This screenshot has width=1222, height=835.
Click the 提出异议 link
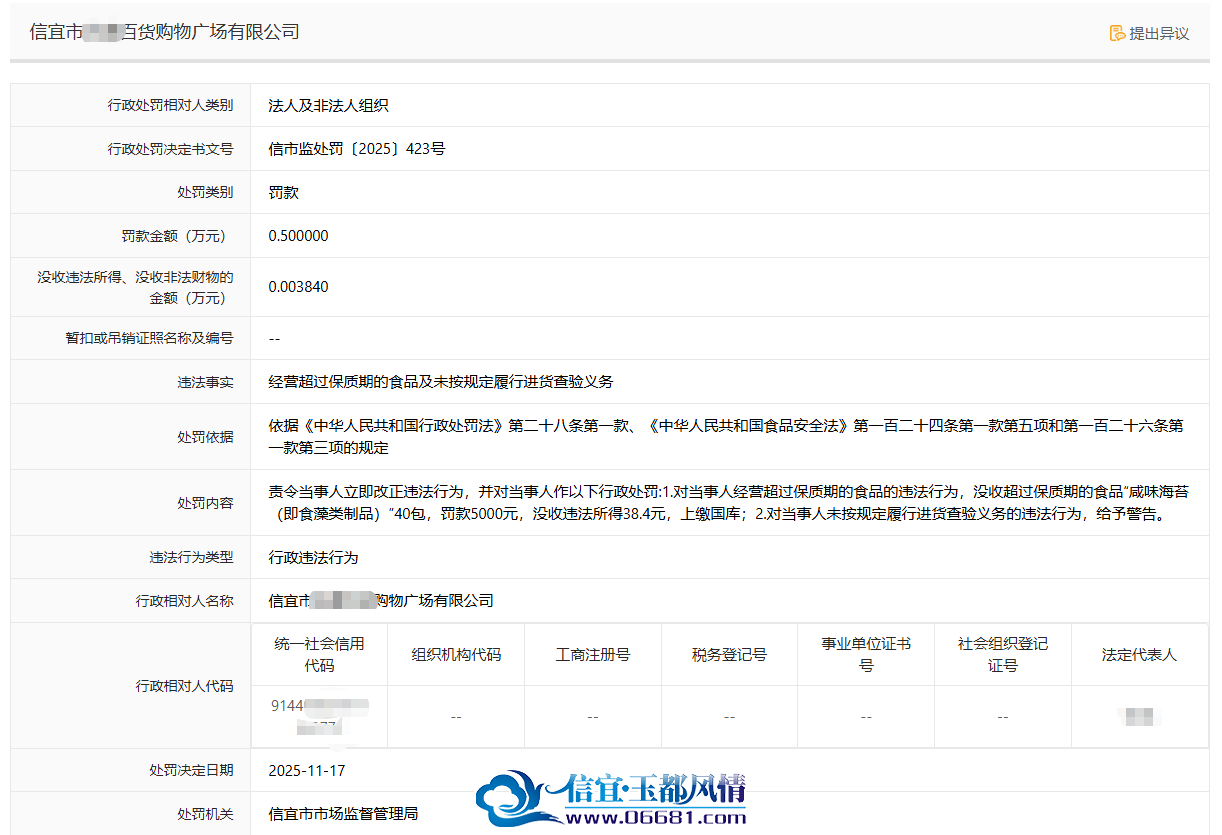point(1149,33)
